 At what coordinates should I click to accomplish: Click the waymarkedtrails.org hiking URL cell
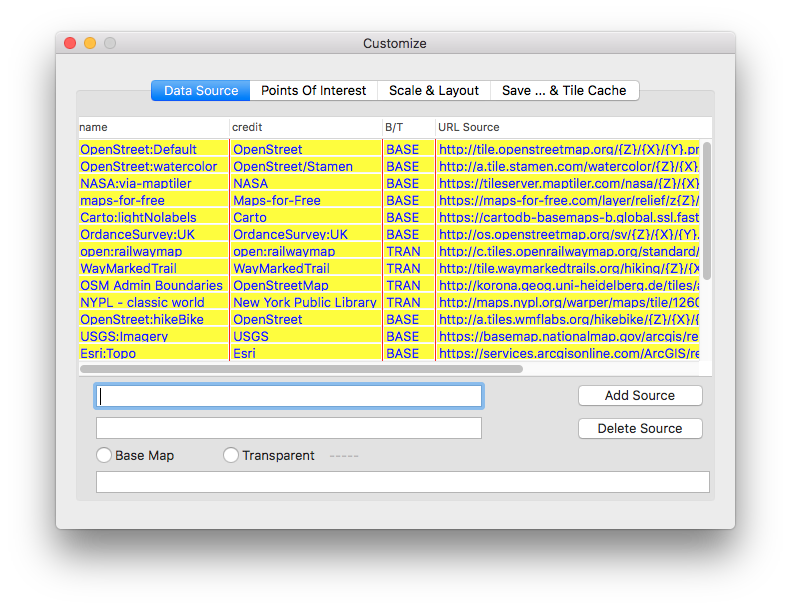pyautogui.click(x=568, y=268)
